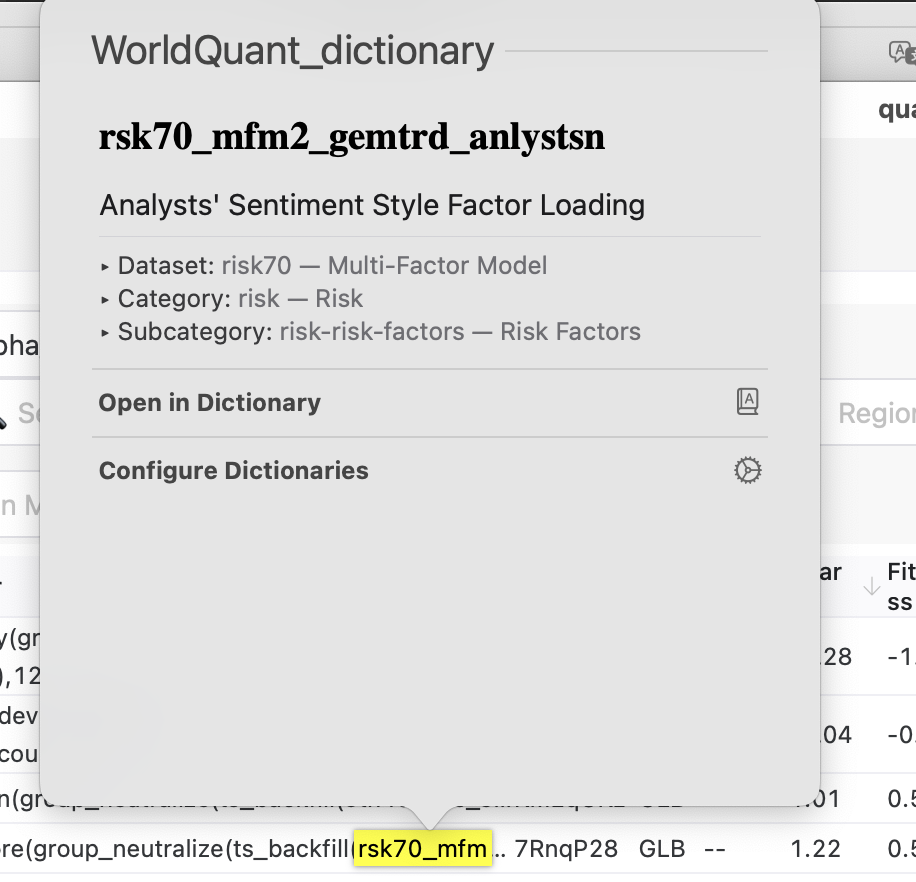
Task: Click the Region field behind popup
Action: (876, 413)
